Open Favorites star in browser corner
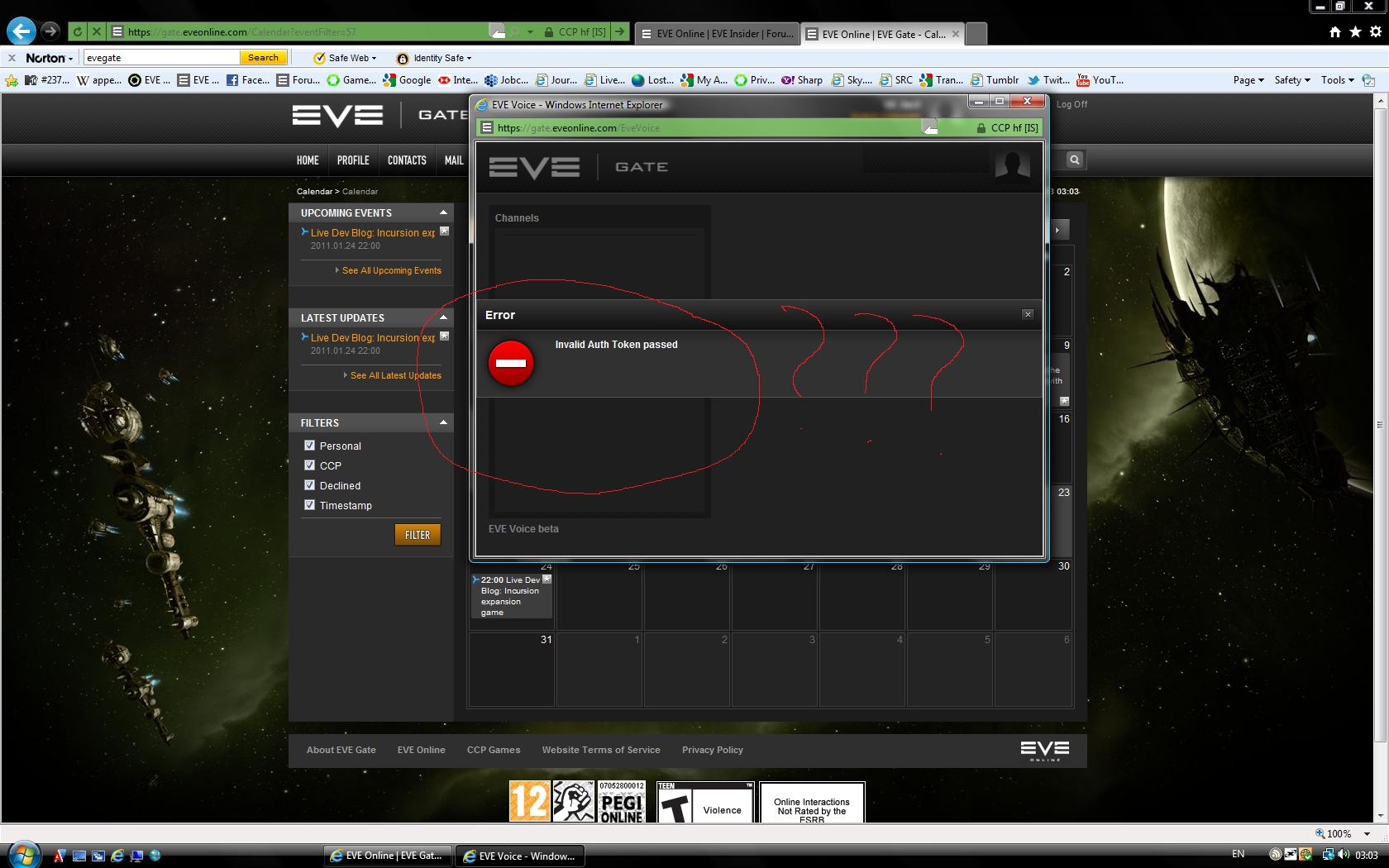Screen dimensions: 1389x868 pos(1355,31)
